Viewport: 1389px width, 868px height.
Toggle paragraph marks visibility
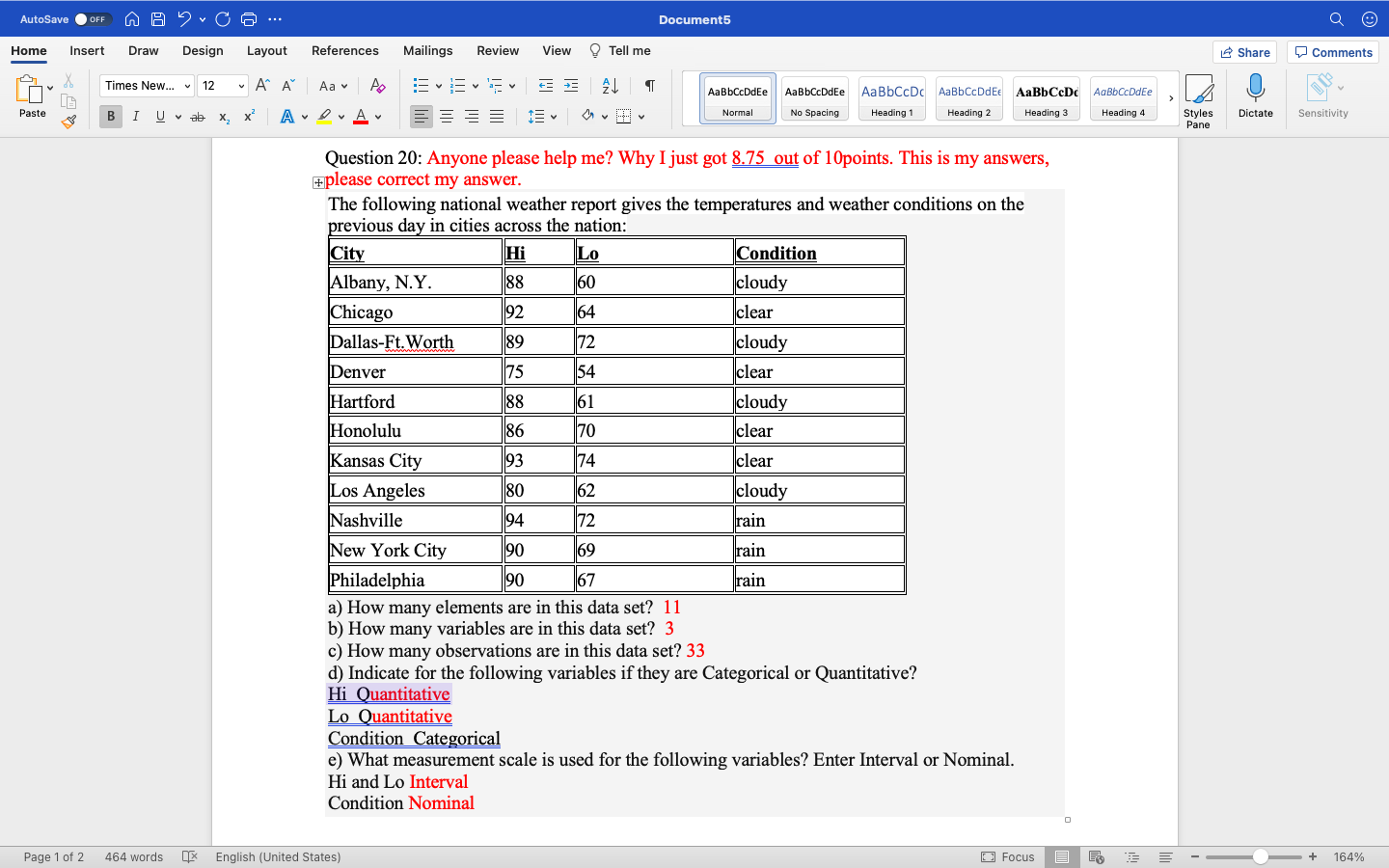pos(649,85)
